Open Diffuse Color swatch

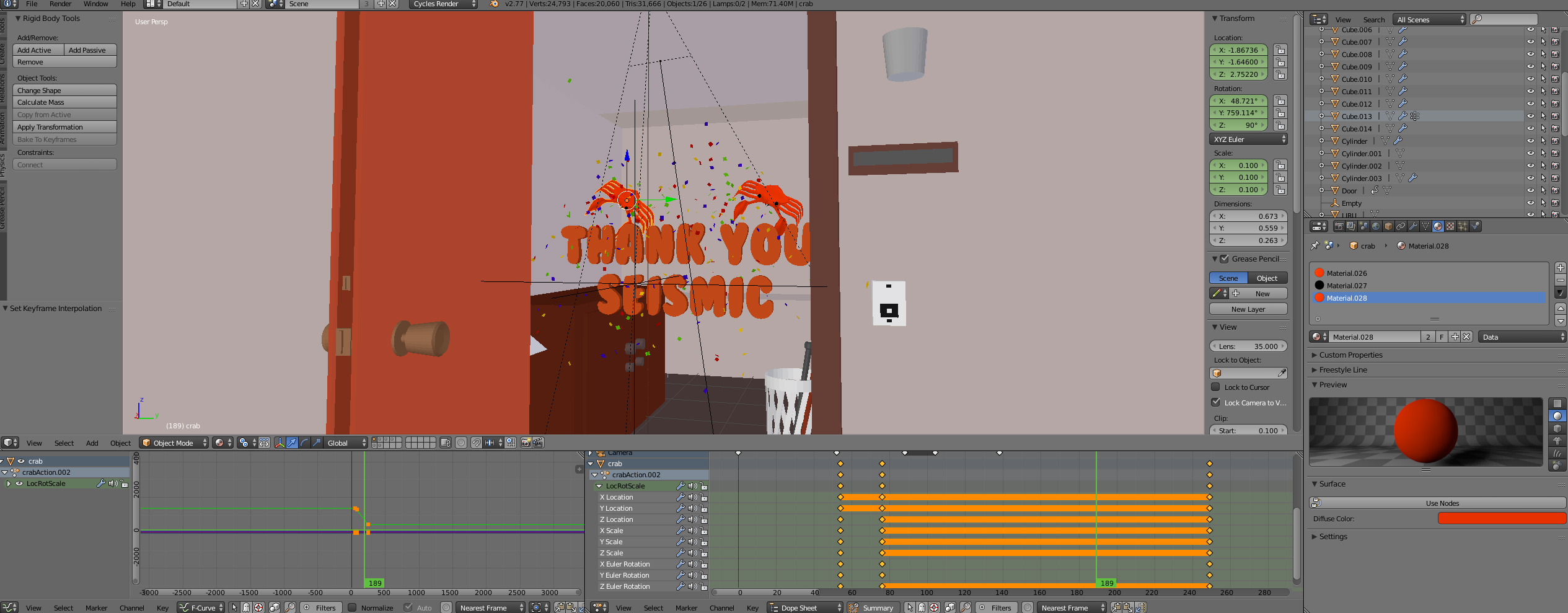pyautogui.click(x=1501, y=518)
